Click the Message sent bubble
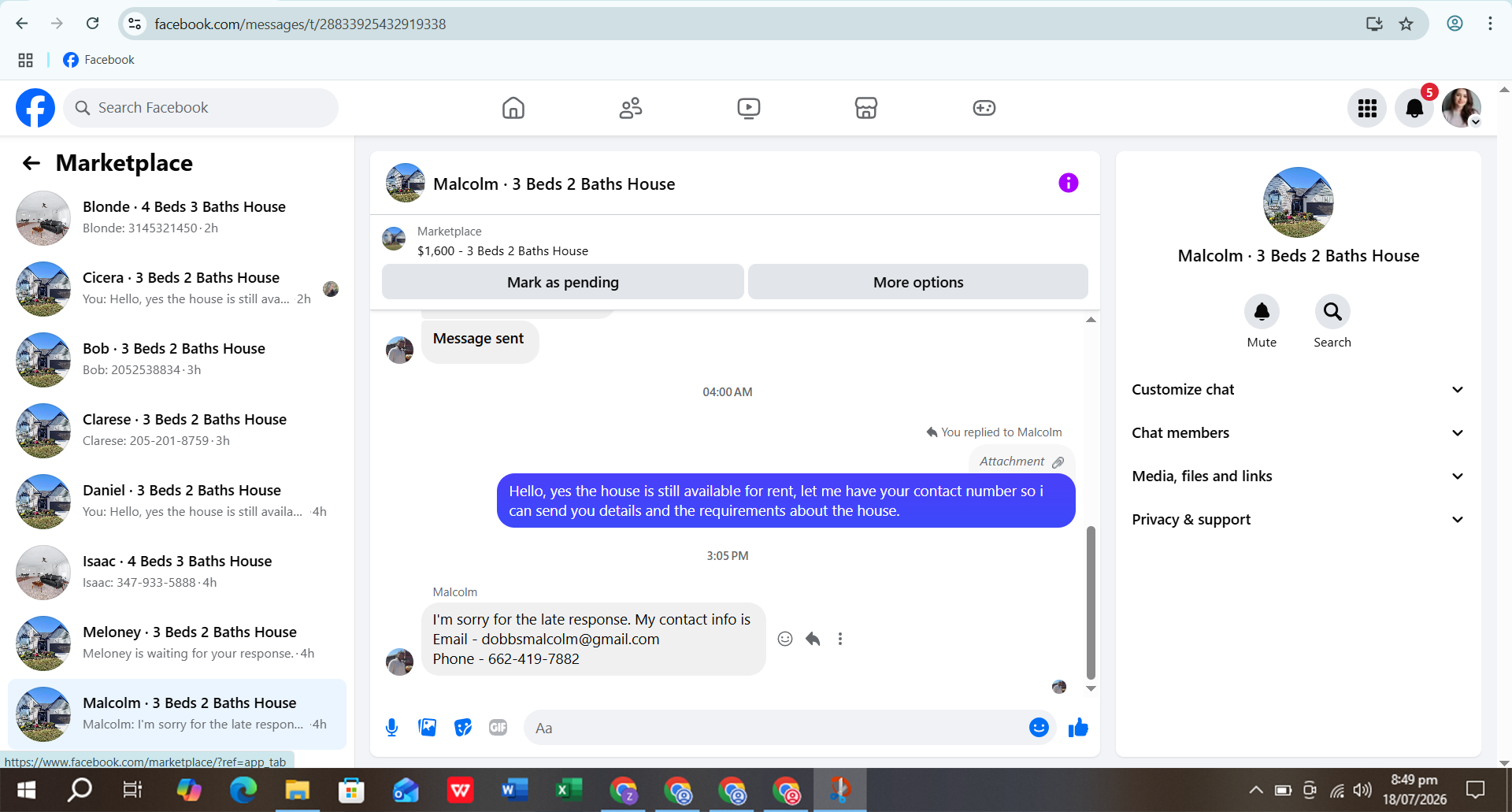Screen dimensions: 1512x812 pos(480,341)
